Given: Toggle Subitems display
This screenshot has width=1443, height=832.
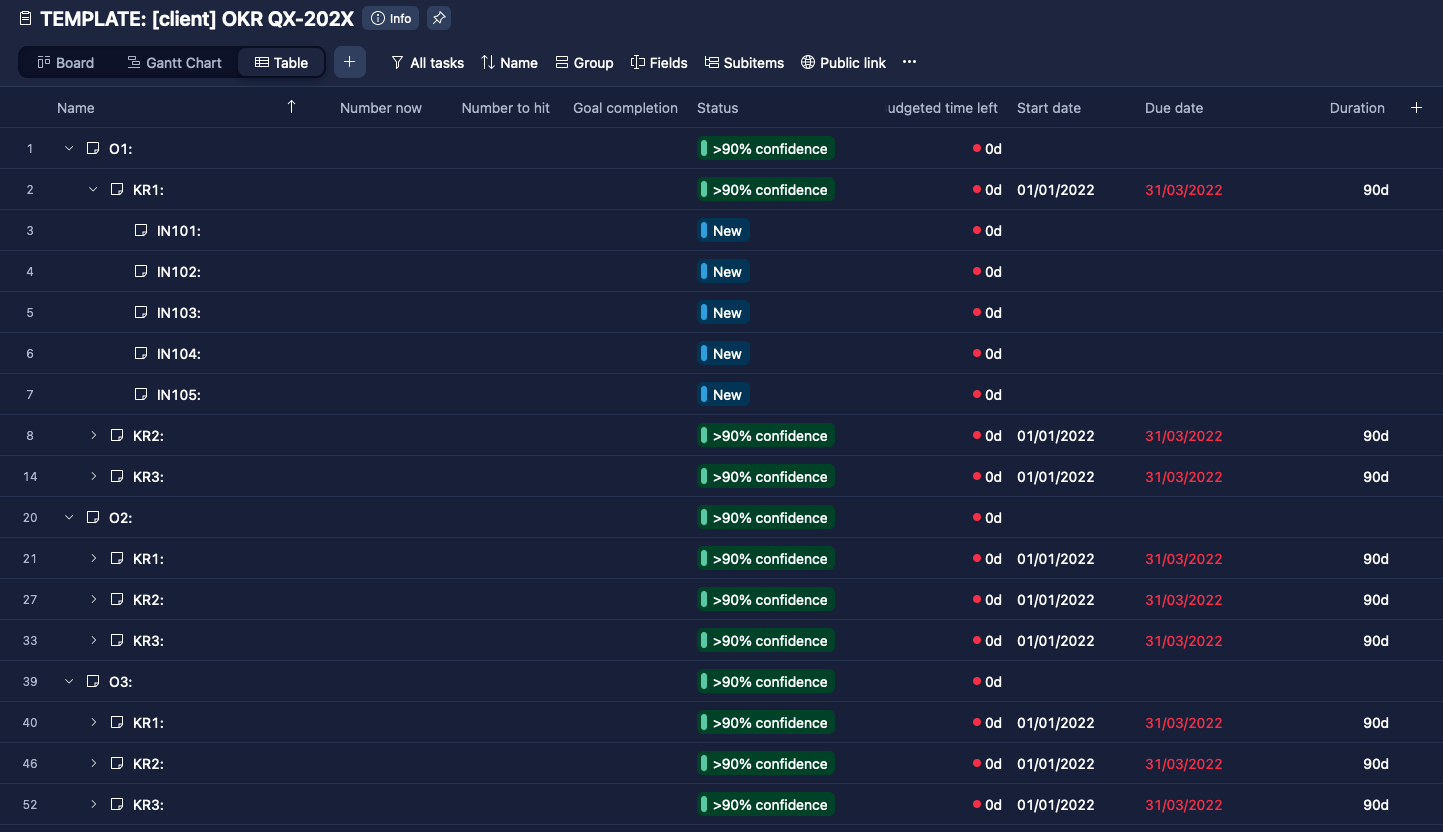Looking at the screenshot, I should [x=744, y=63].
